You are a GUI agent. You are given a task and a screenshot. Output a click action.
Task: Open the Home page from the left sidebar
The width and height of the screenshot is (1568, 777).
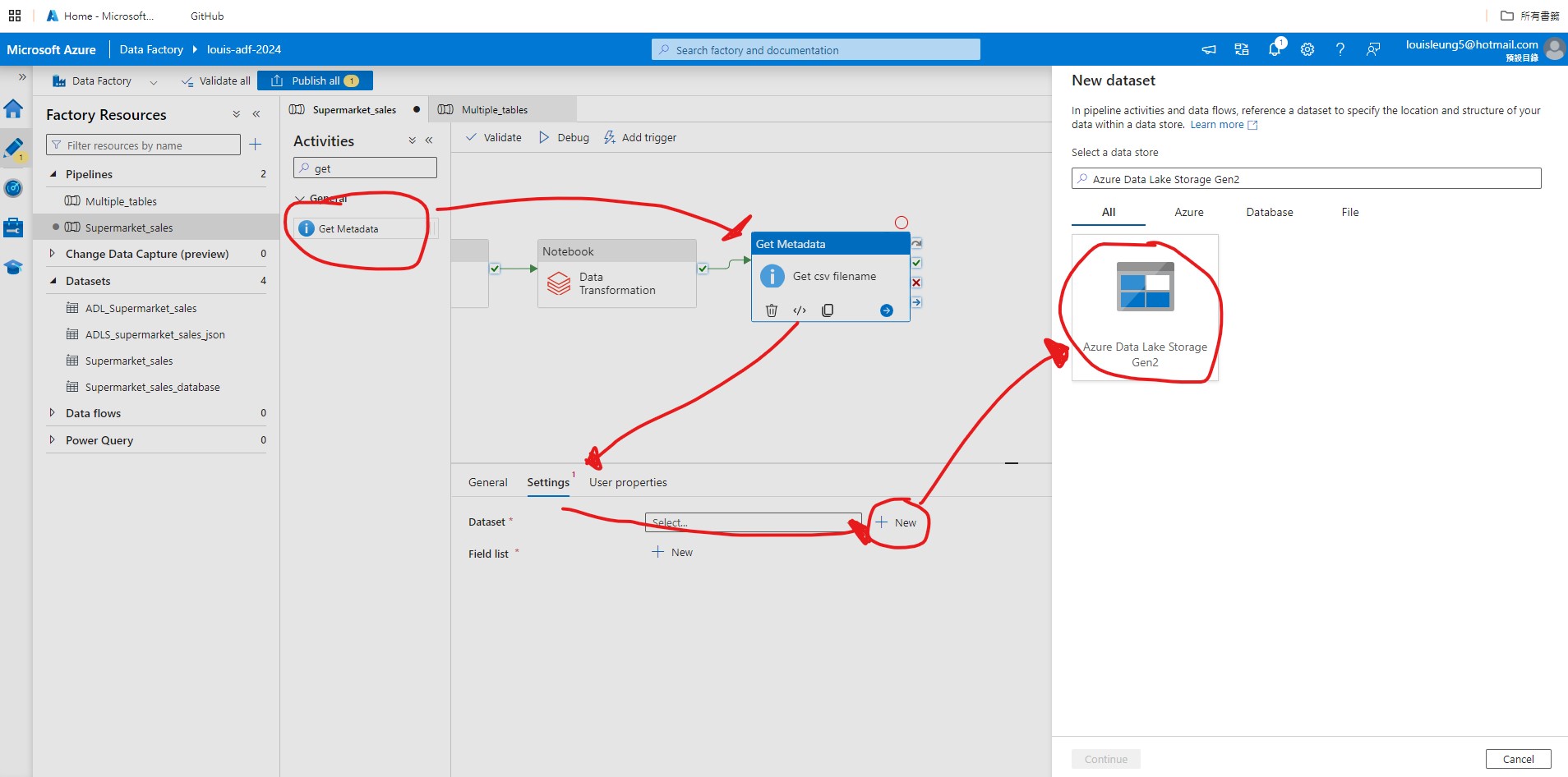13,108
